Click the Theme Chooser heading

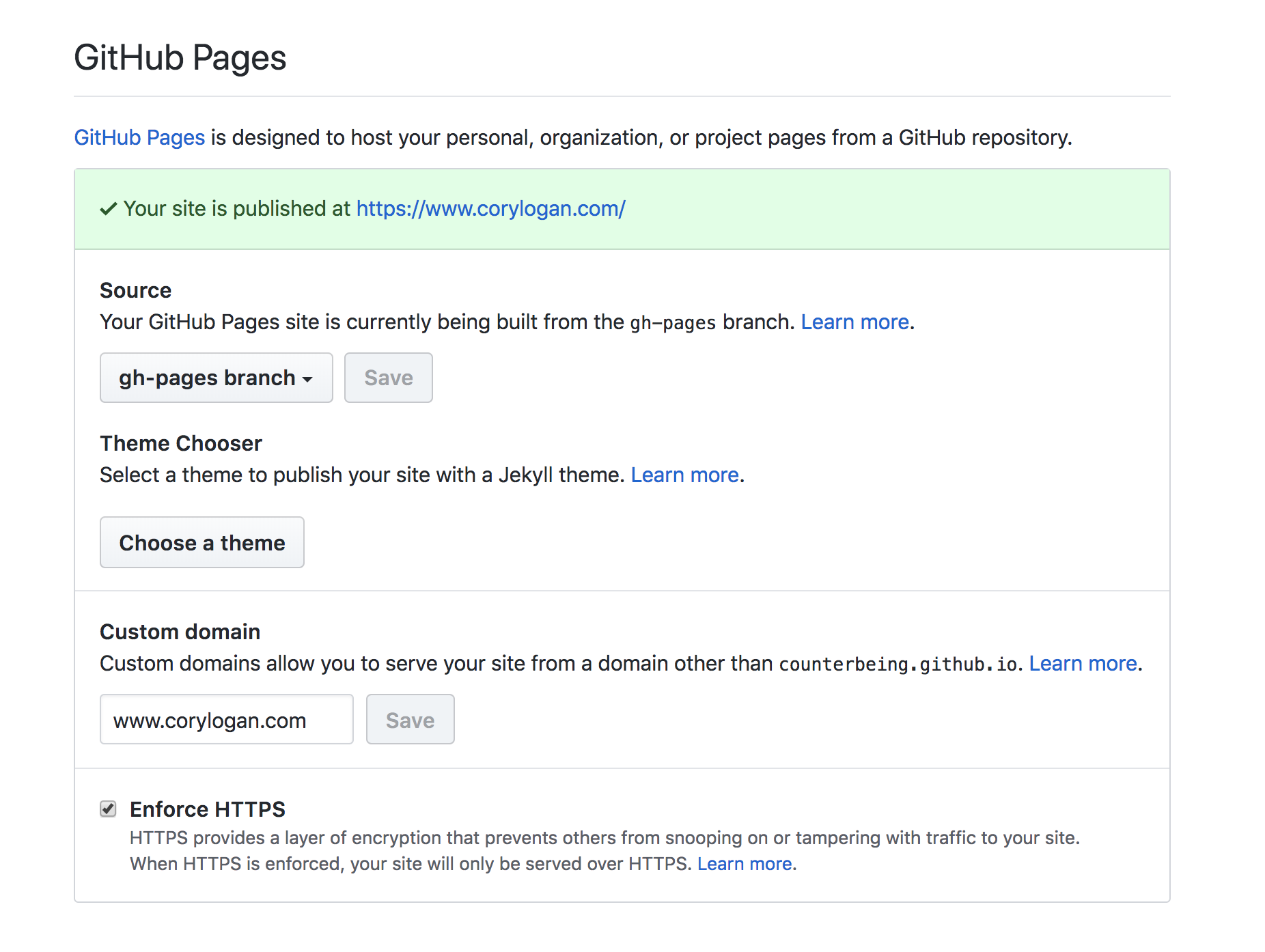click(180, 443)
